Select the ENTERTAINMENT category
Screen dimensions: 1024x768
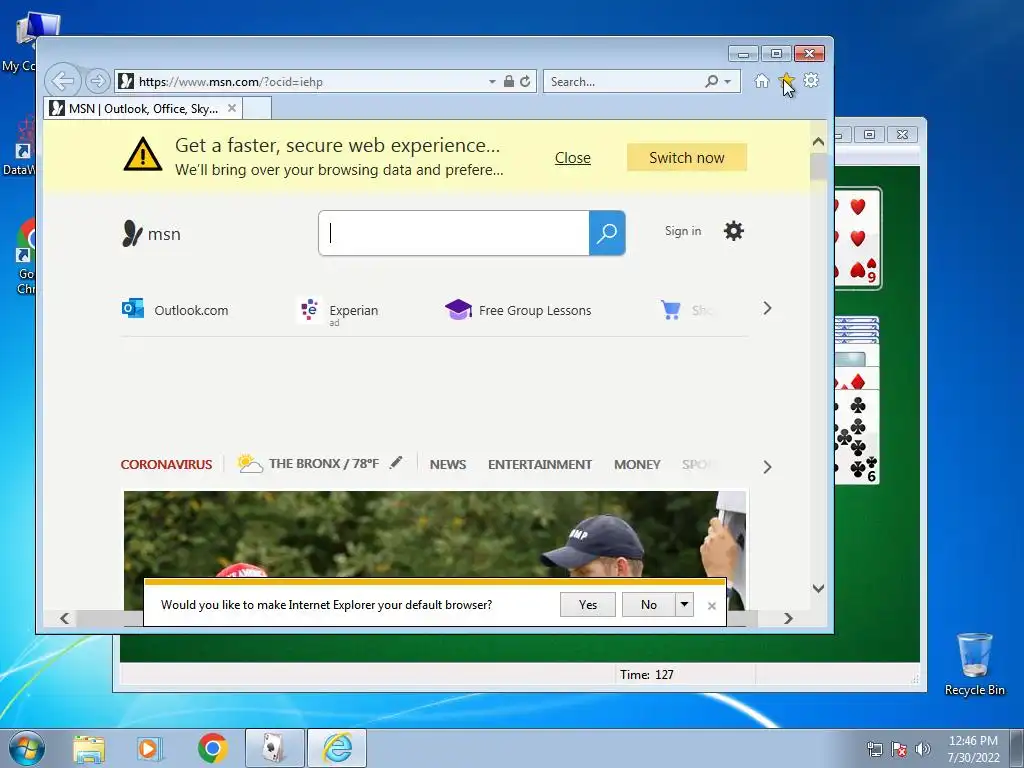coord(540,464)
